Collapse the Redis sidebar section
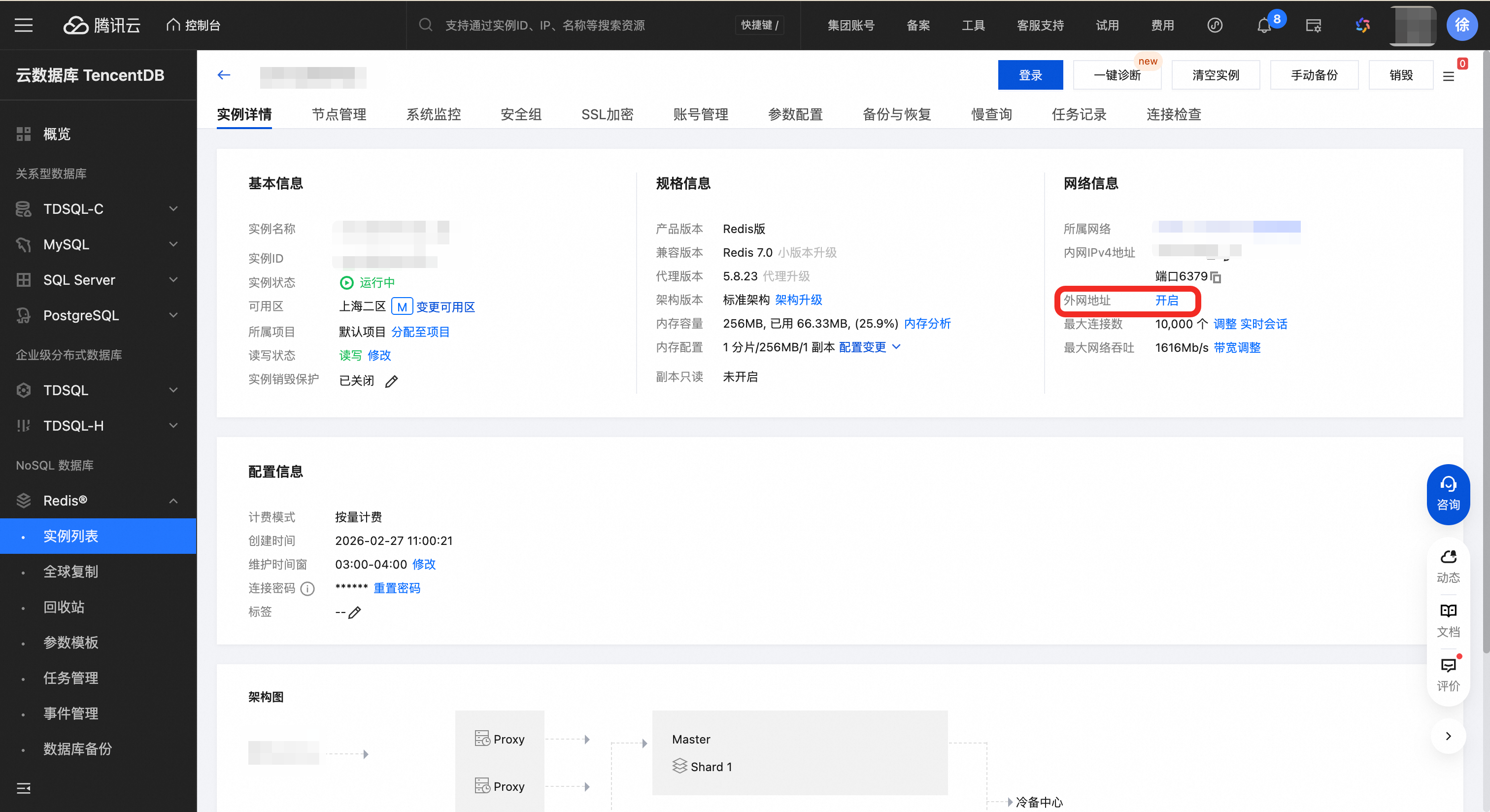Viewport: 1490px width, 812px height. [x=173, y=501]
